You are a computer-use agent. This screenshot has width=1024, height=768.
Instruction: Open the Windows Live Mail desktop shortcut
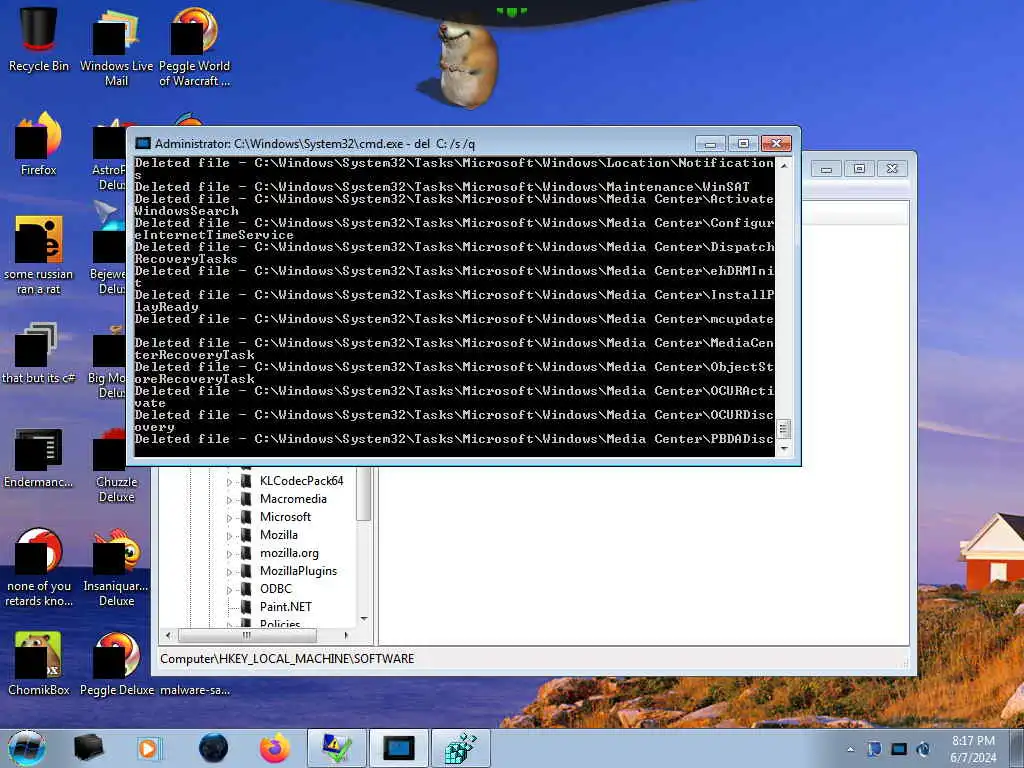click(x=116, y=47)
